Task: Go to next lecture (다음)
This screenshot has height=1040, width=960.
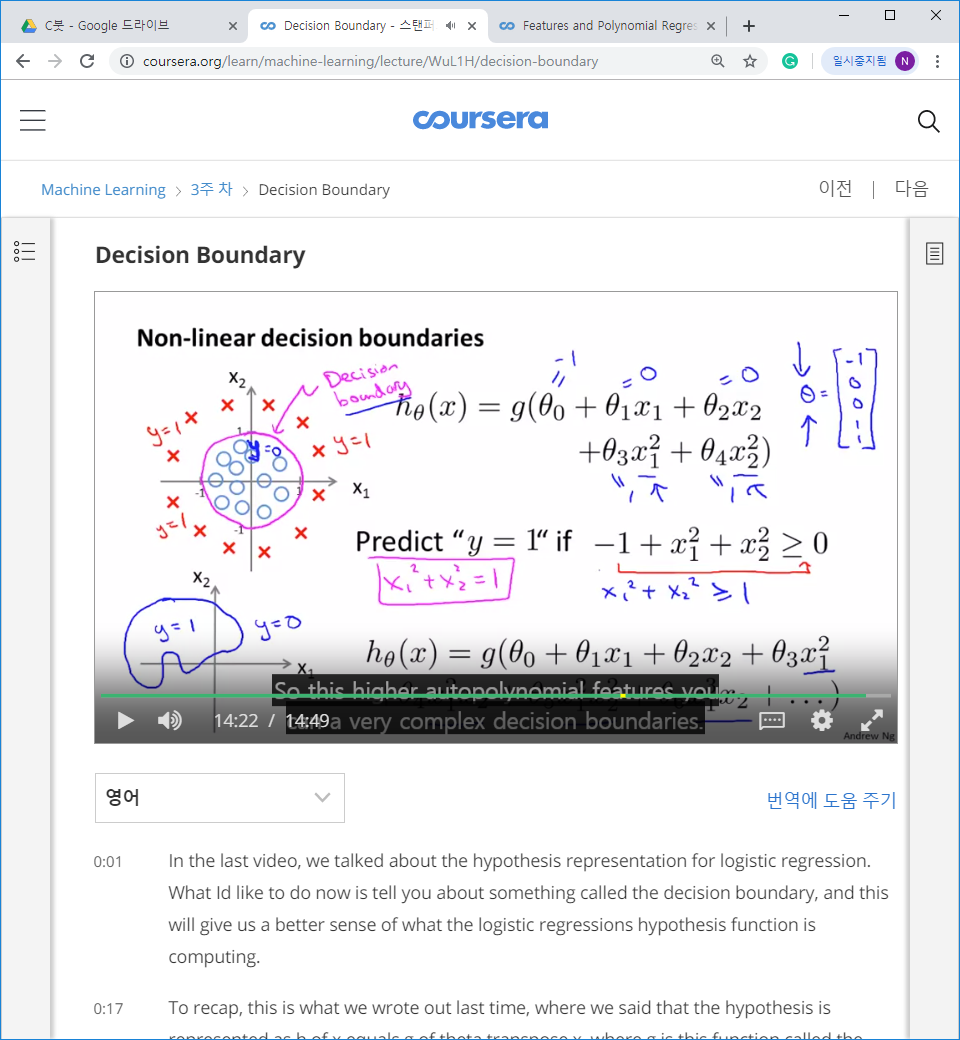Action: tap(911, 188)
